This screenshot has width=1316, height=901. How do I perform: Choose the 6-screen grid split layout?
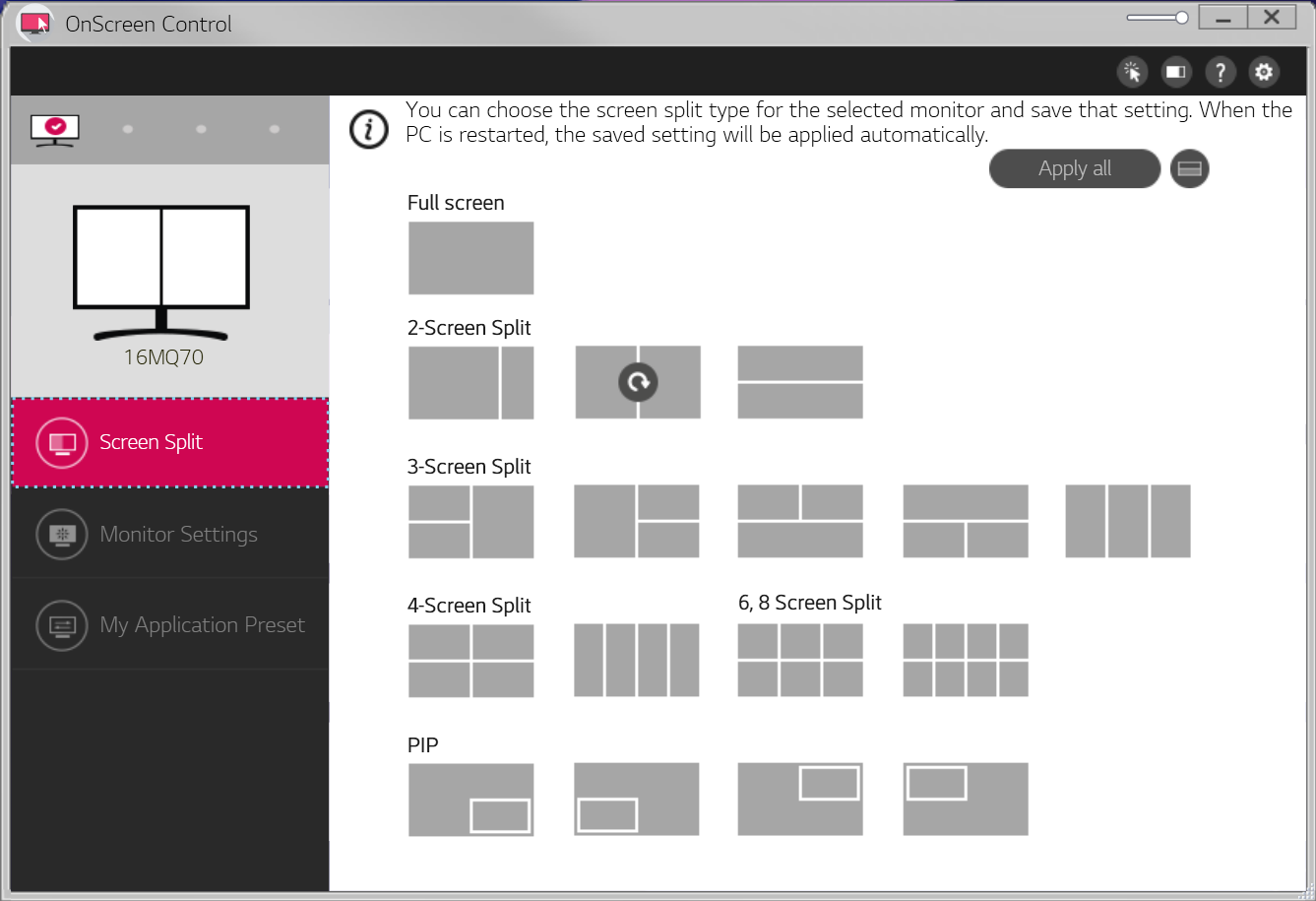(x=800, y=660)
